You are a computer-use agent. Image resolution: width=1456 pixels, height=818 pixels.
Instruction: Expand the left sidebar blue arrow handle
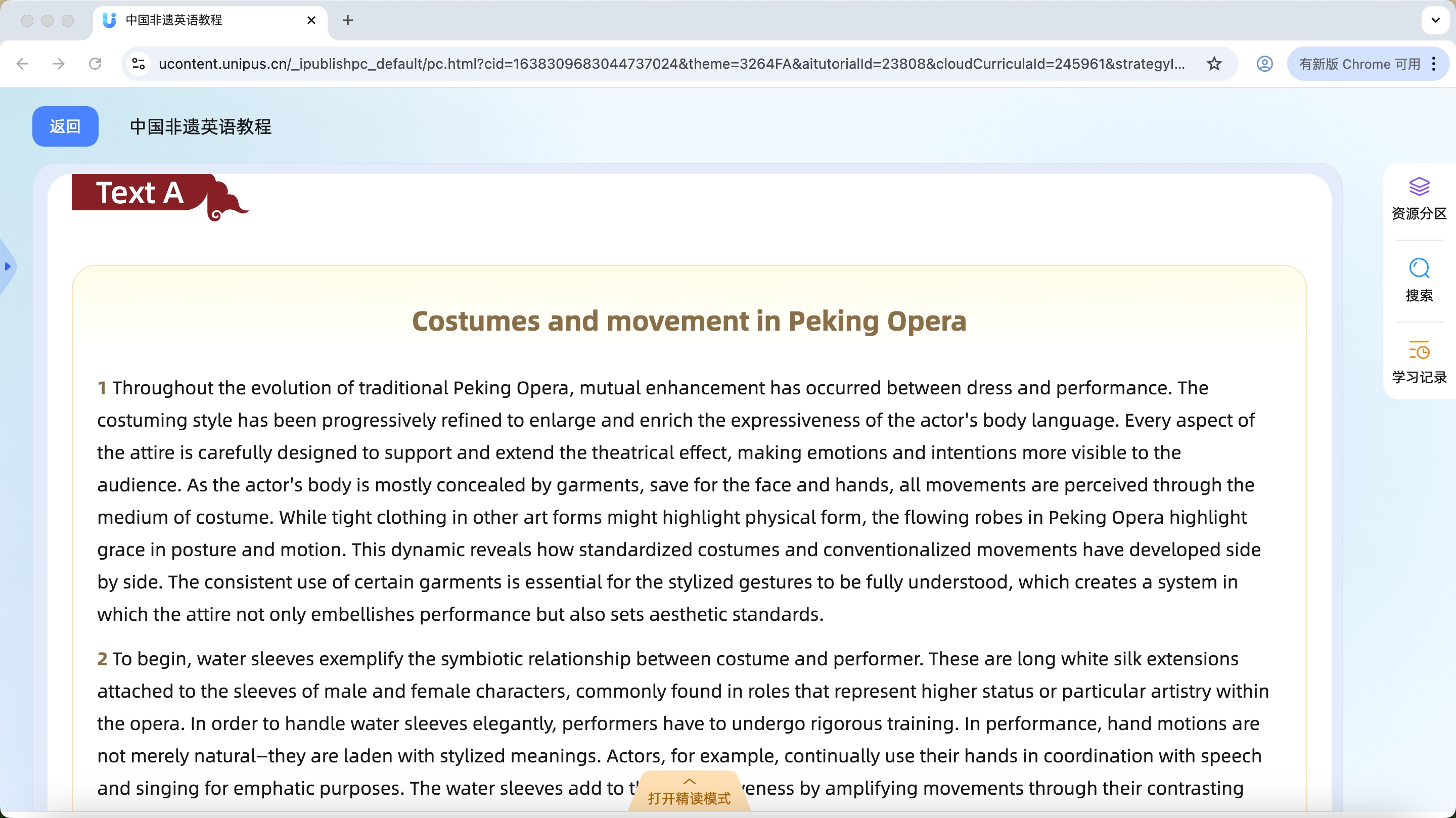click(8, 266)
